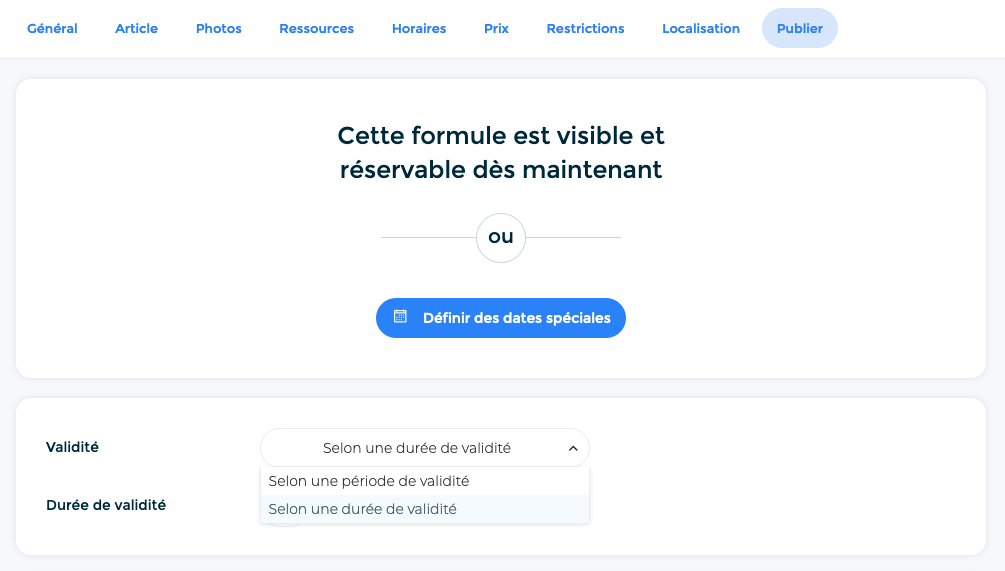Click the chevron arrow in the Validité dropdown
Image resolution: width=1005 pixels, height=571 pixels.
(x=573, y=449)
